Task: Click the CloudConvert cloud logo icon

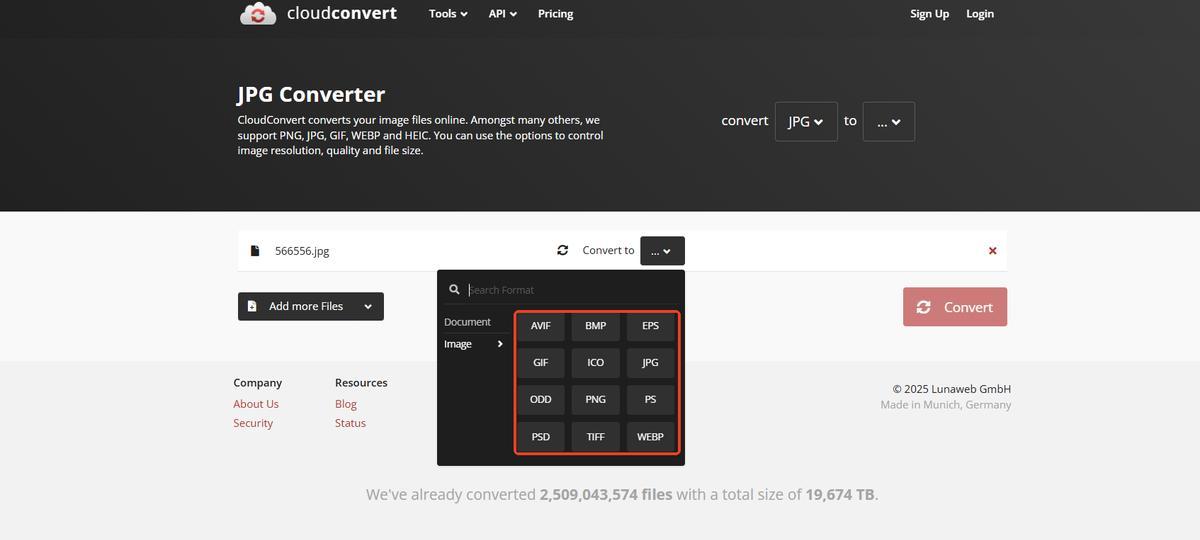Action: click(x=258, y=14)
